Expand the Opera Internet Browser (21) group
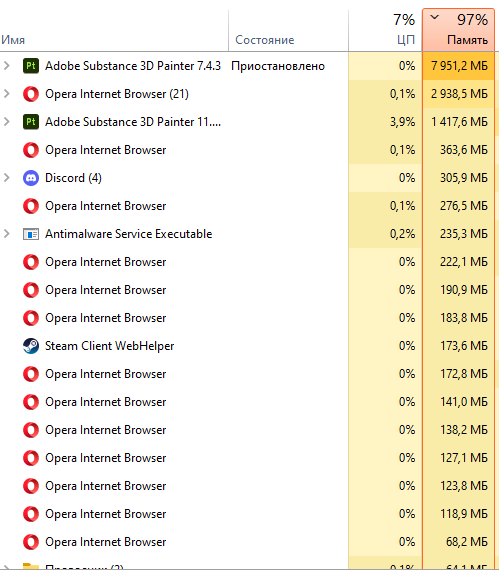499x572 pixels. 7,94
